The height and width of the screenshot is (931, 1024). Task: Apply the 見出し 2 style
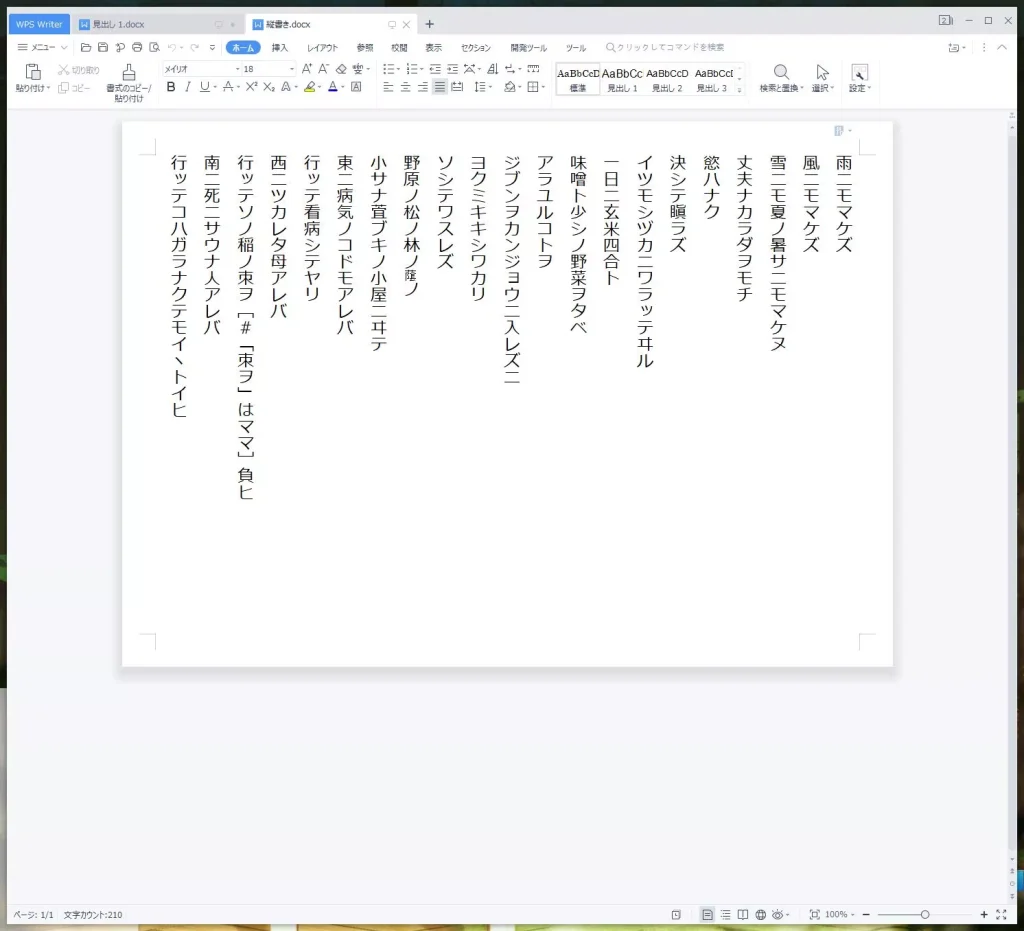[x=667, y=79]
